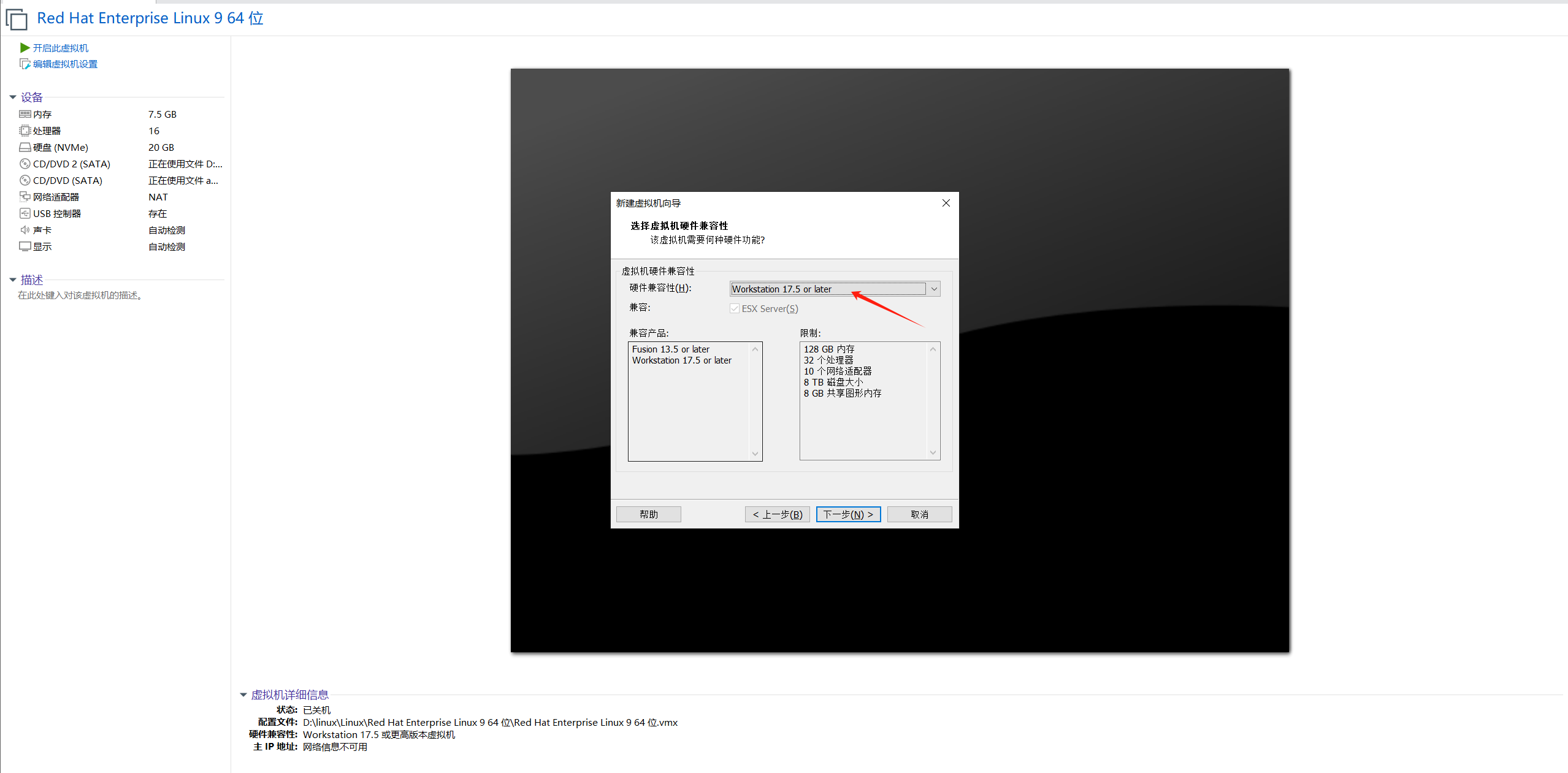Collapse the 描述 description section
1568x773 pixels.
(13, 280)
